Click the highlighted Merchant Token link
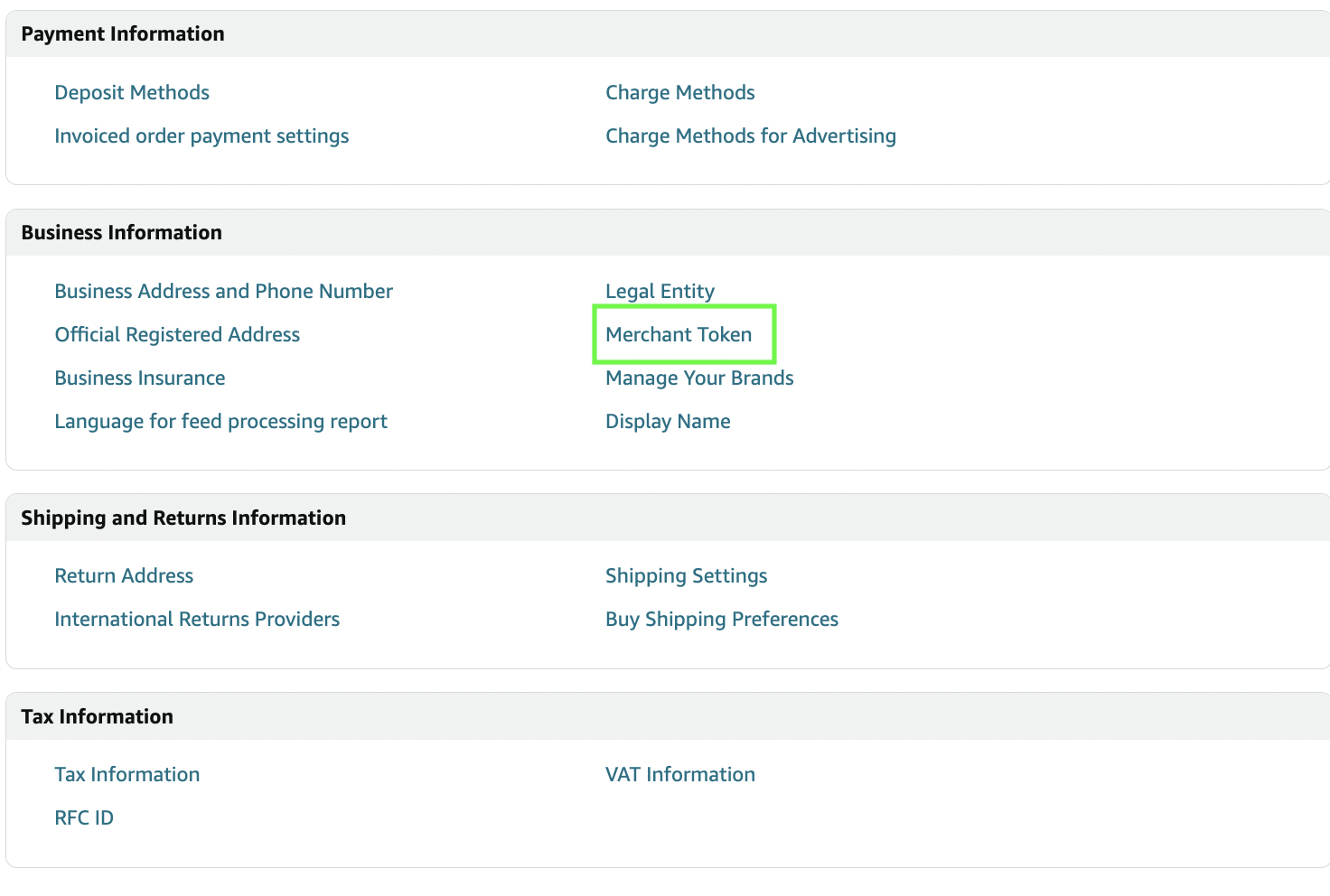The width and height of the screenshot is (1330, 896). pos(679,334)
